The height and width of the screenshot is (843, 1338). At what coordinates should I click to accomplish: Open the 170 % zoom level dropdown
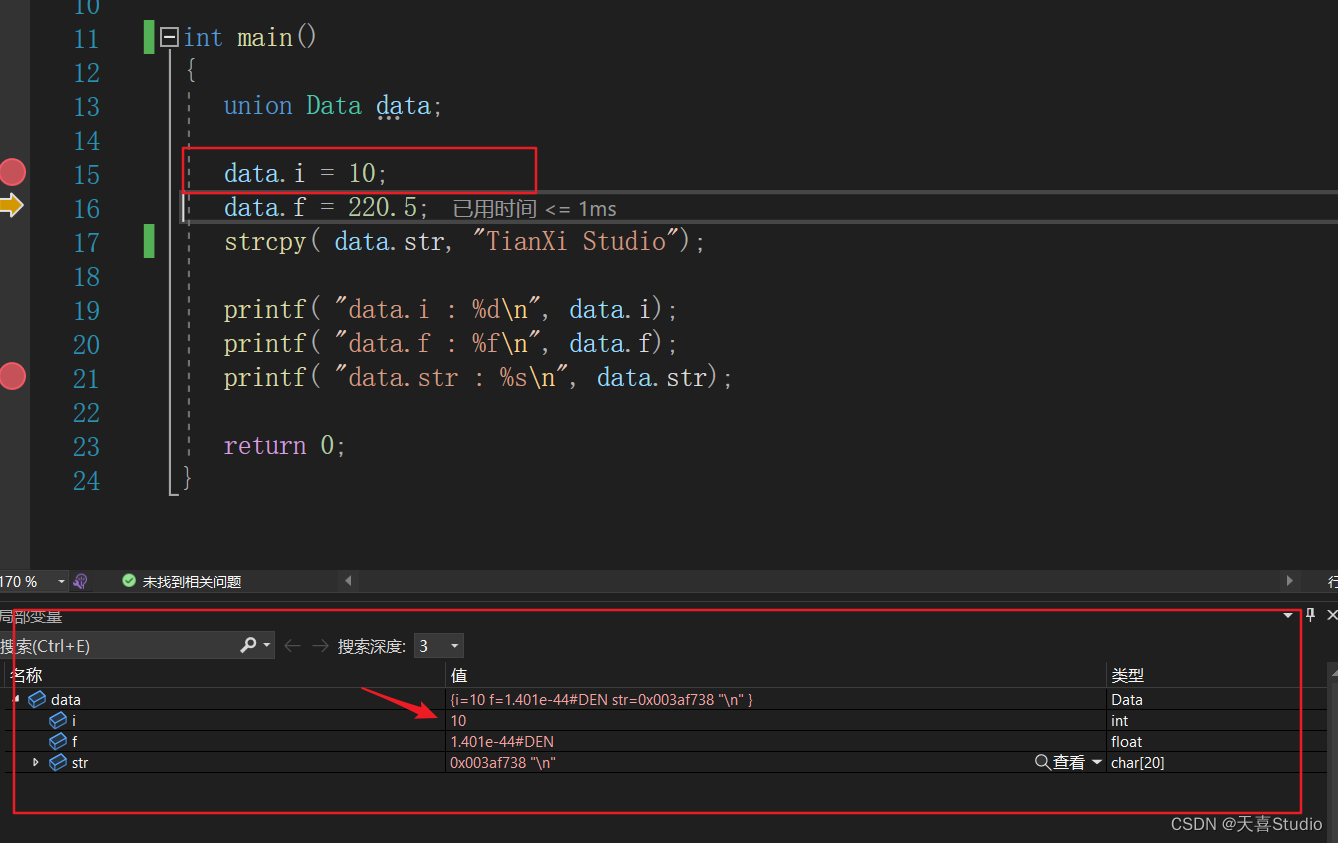tap(62, 581)
